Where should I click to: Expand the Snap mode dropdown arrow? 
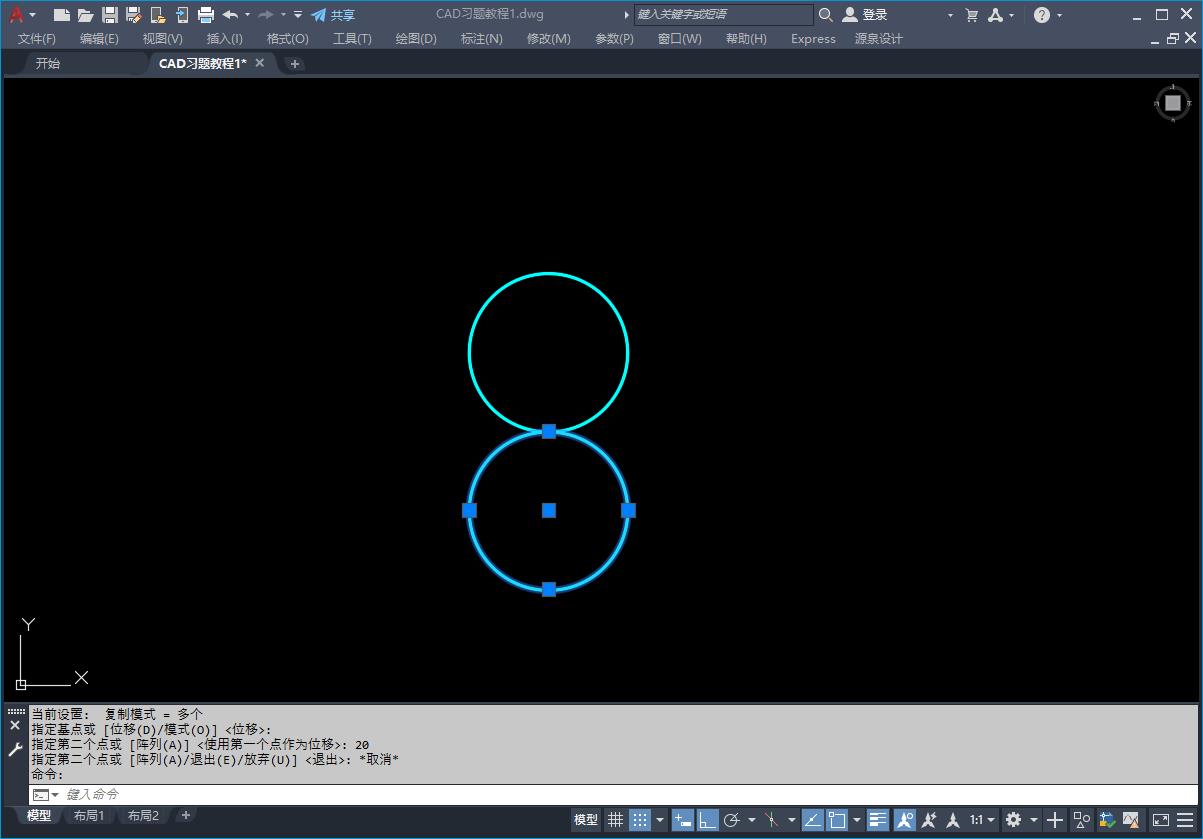pyautogui.click(x=660, y=820)
